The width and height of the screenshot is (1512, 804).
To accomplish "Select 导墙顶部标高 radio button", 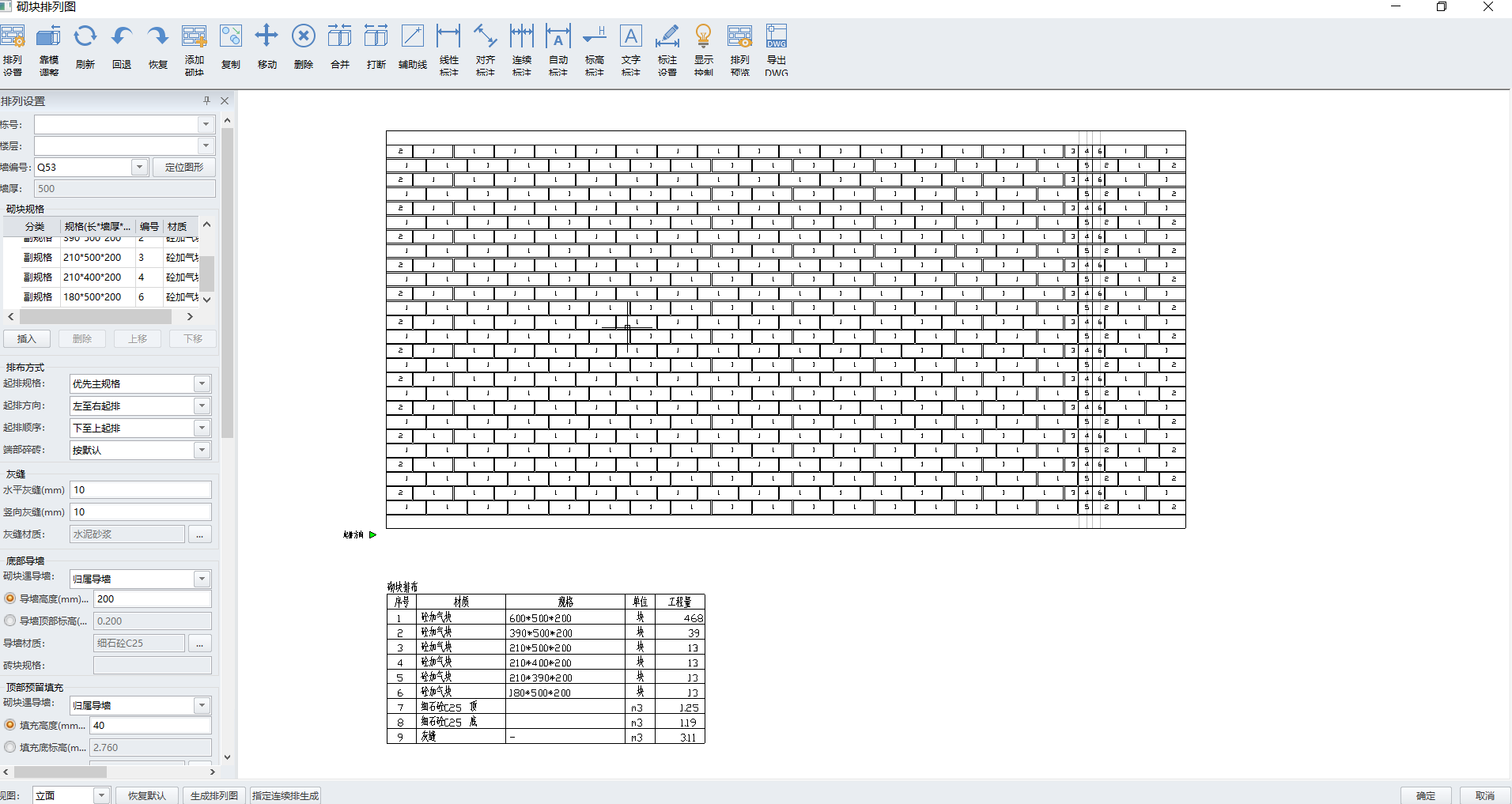I will click(x=10, y=621).
